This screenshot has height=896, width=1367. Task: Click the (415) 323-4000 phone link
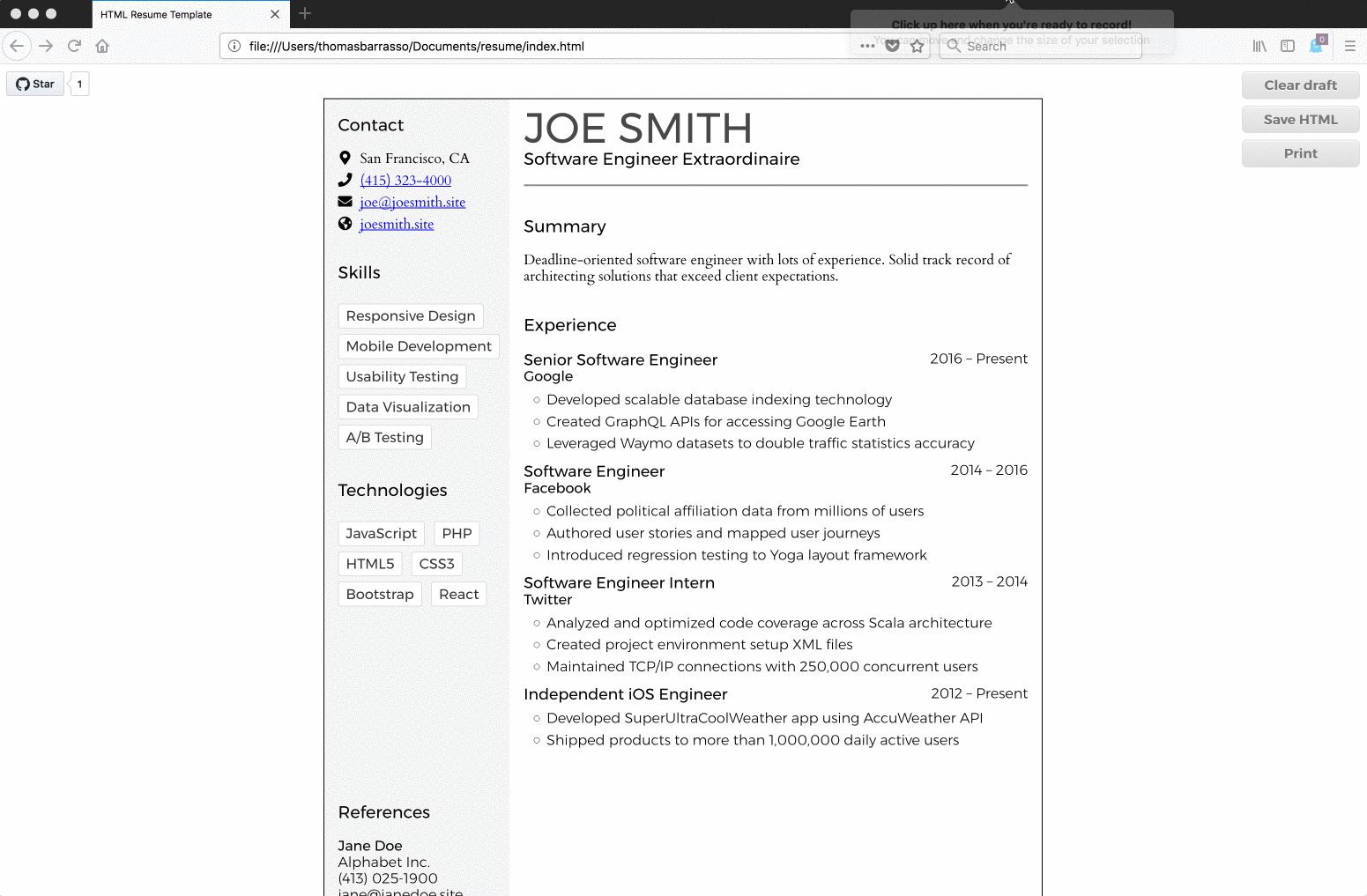405,180
